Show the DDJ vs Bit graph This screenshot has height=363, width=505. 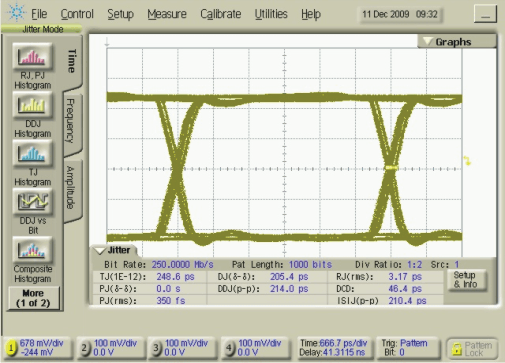[32, 201]
